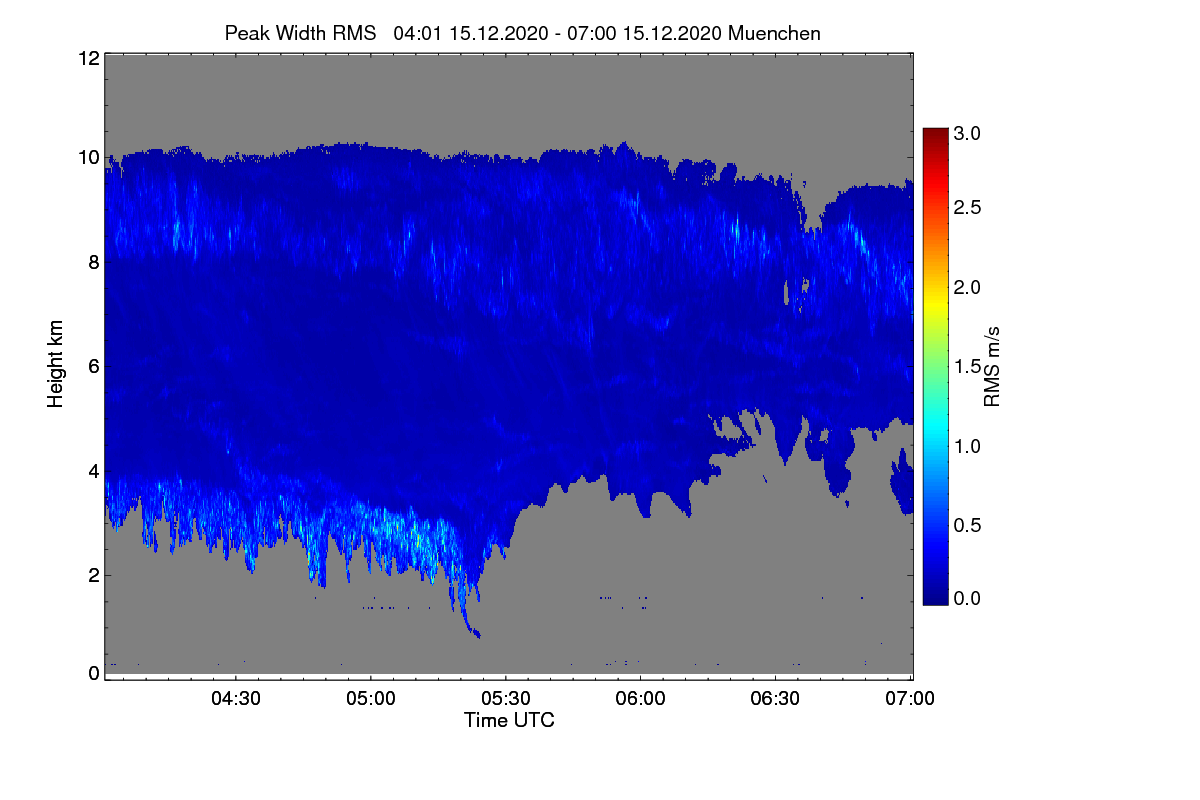Click the height tick label 2
This screenshot has width=1200, height=800.
(x=94, y=574)
